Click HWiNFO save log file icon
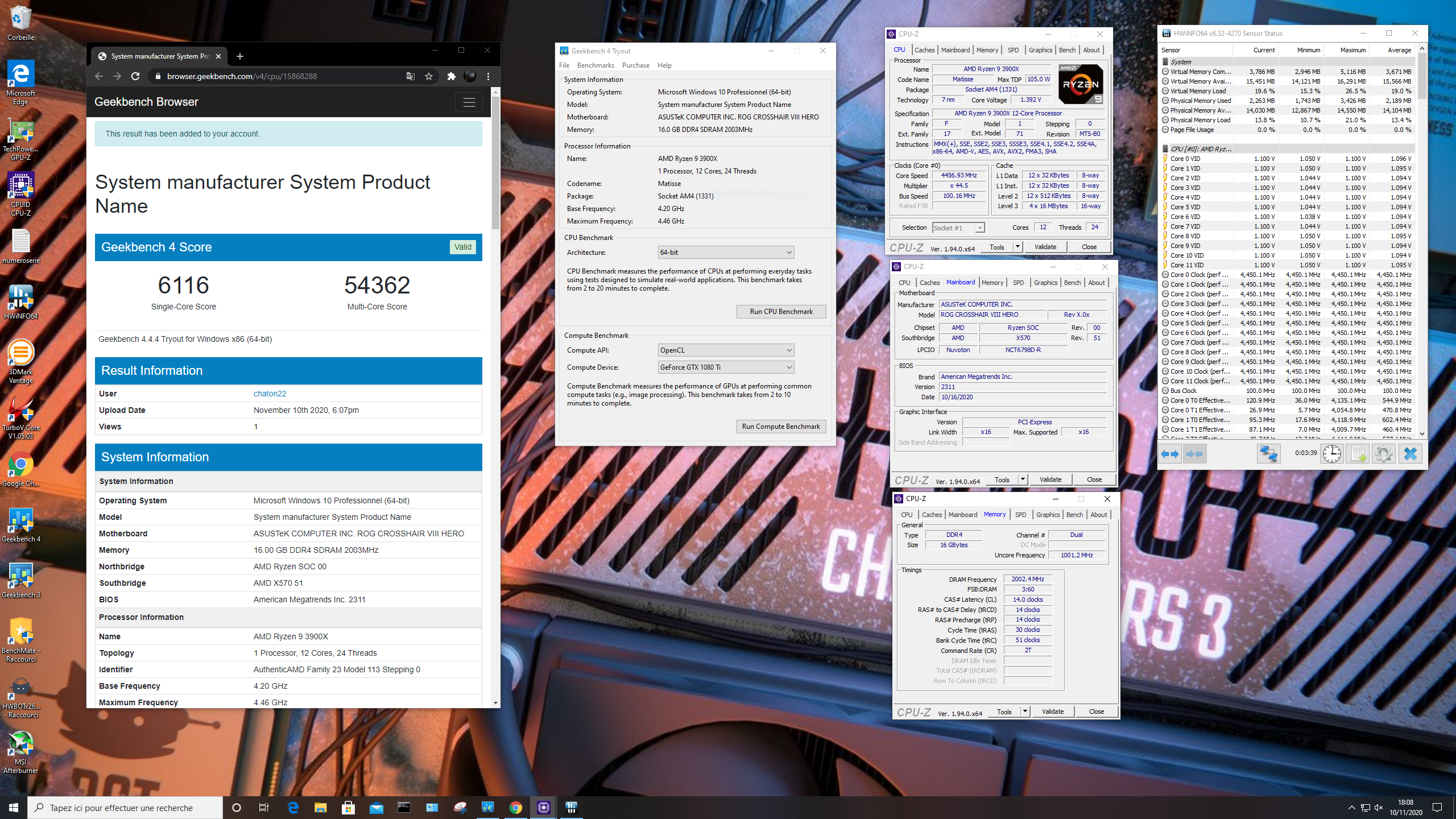Viewport: 1456px width, 819px height. click(1358, 454)
